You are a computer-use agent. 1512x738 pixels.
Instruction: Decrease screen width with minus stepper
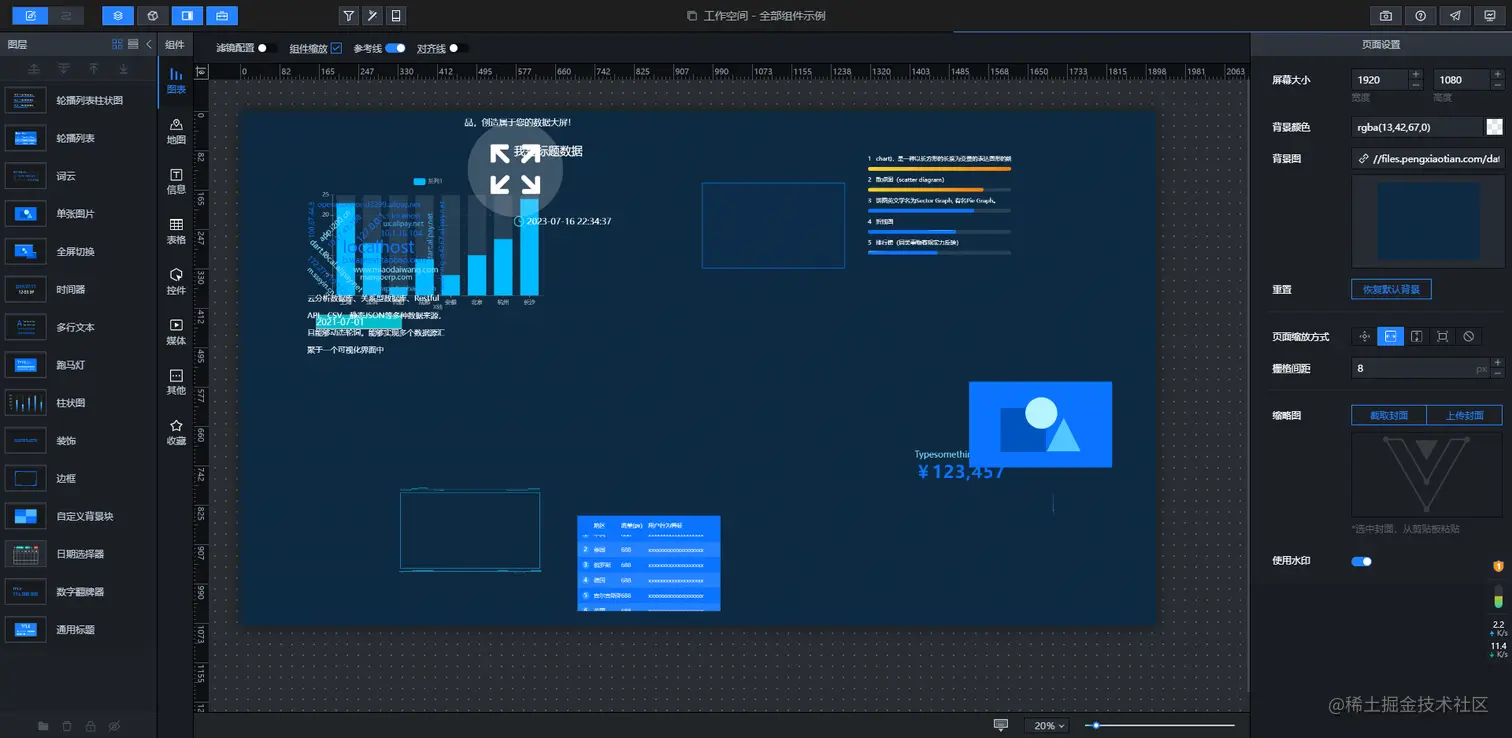(1415, 85)
